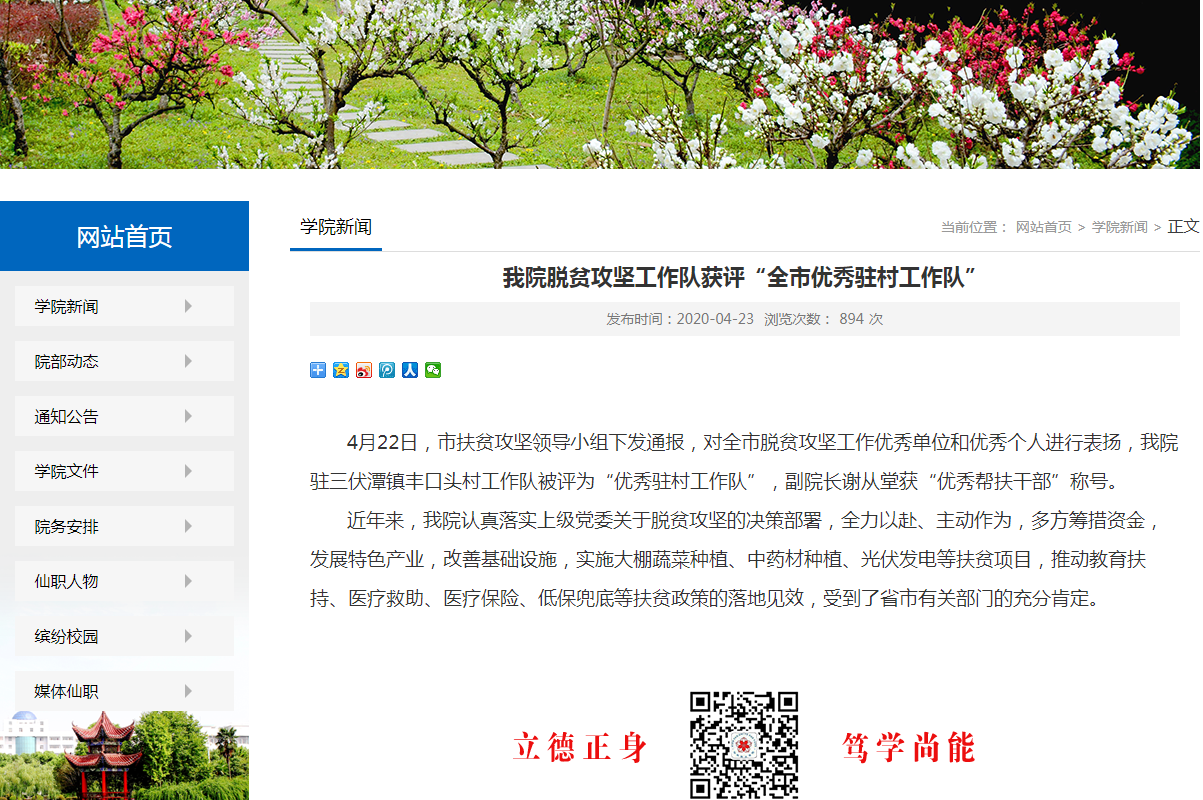Click the 网站首页 blue header button
The width and height of the screenshot is (1203, 800).
(124, 237)
